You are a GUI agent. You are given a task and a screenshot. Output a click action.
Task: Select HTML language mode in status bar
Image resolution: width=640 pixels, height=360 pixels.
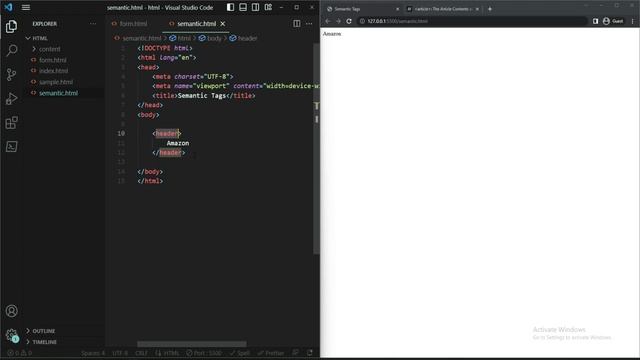[167, 353]
